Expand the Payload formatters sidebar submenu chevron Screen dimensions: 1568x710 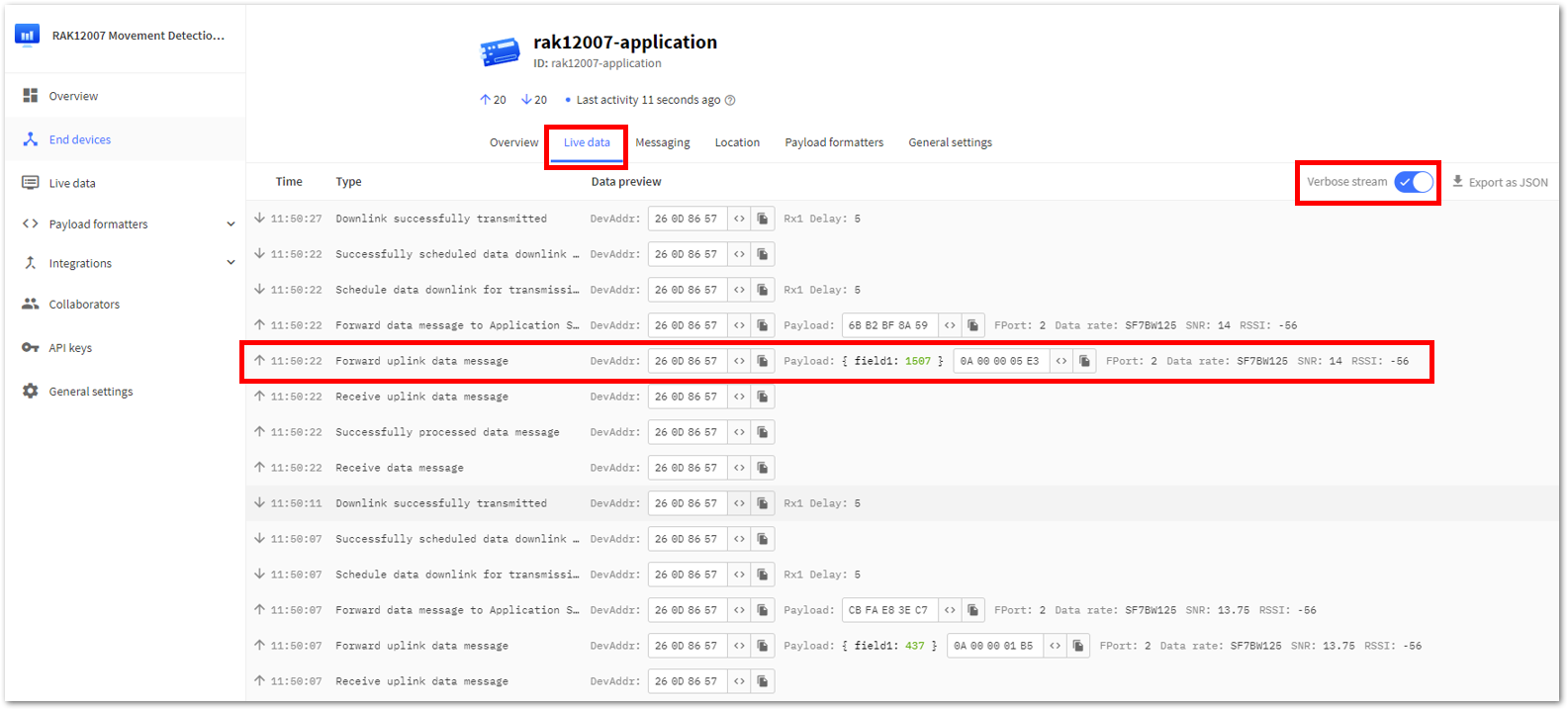tap(231, 224)
